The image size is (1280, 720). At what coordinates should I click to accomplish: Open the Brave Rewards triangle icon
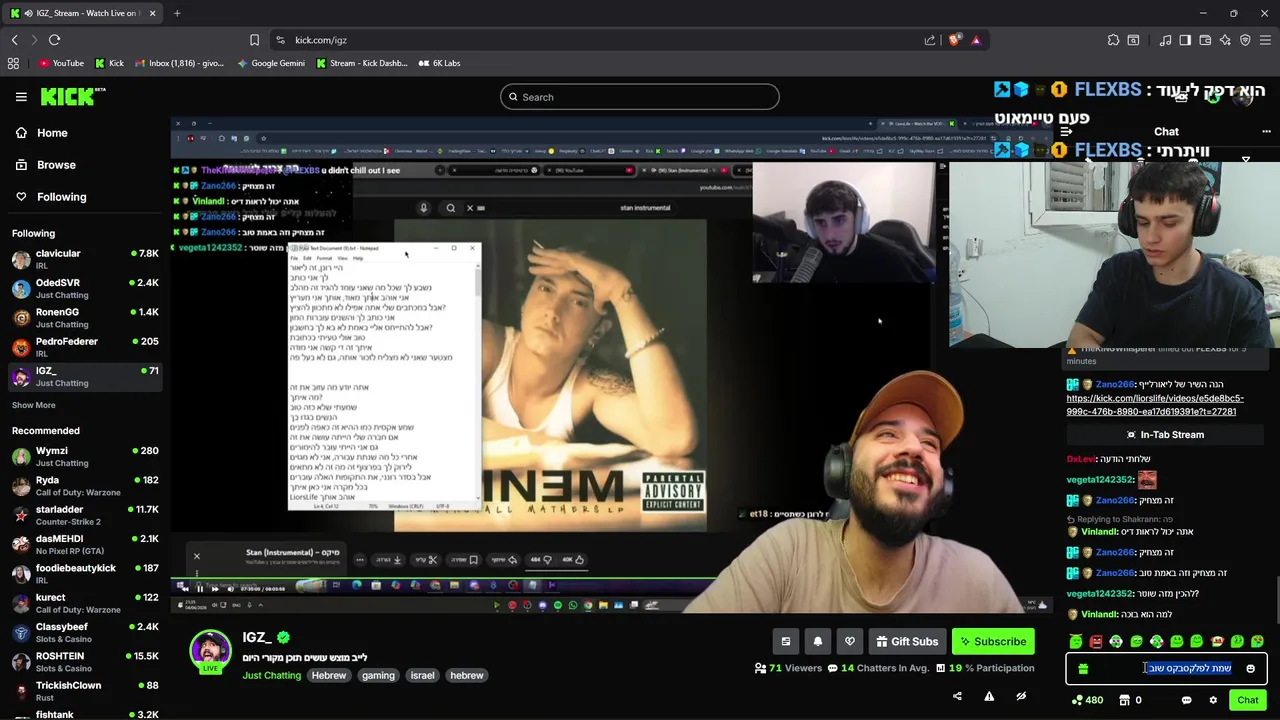(976, 40)
